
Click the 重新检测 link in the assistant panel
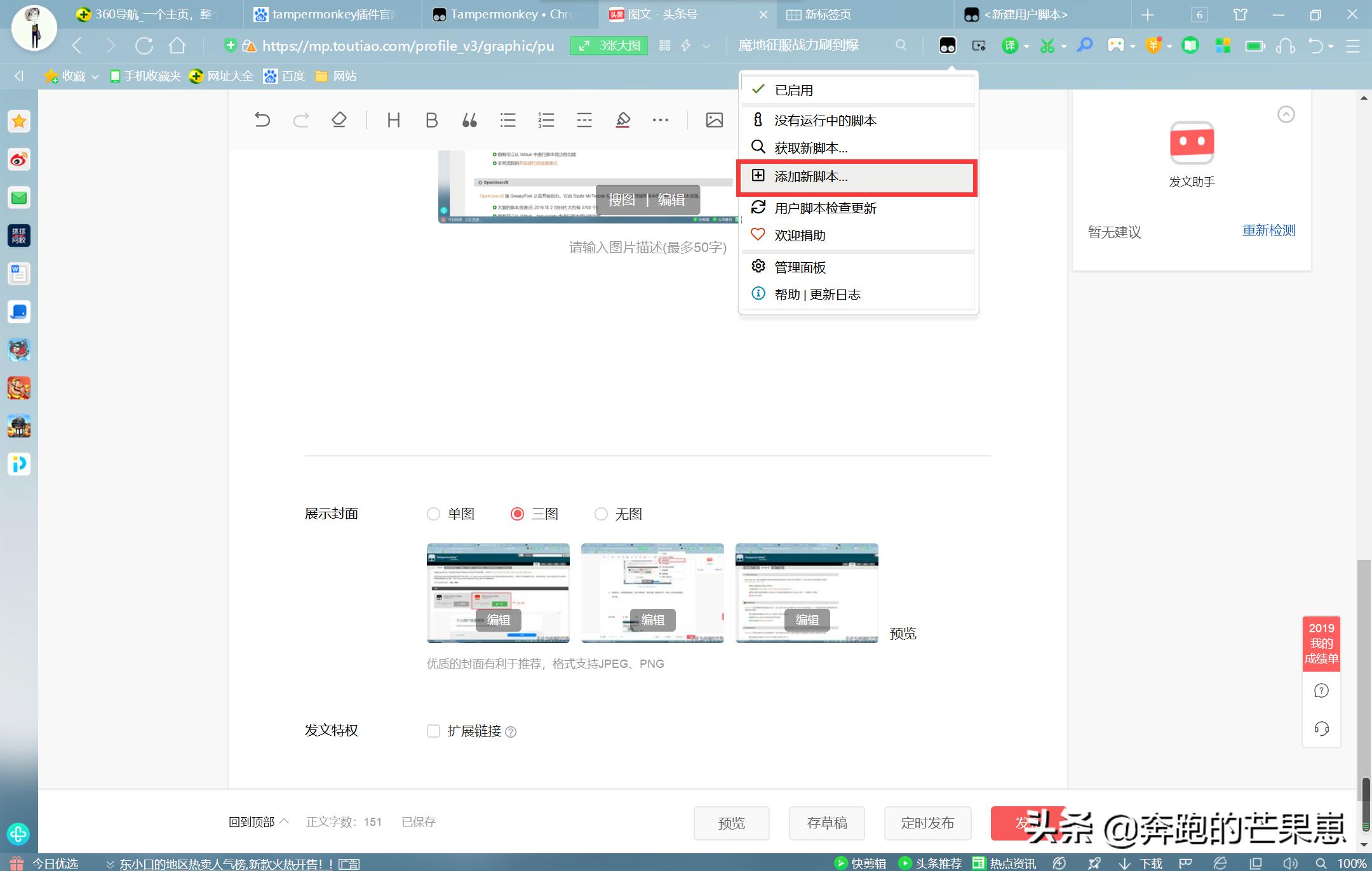[x=1268, y=230]
